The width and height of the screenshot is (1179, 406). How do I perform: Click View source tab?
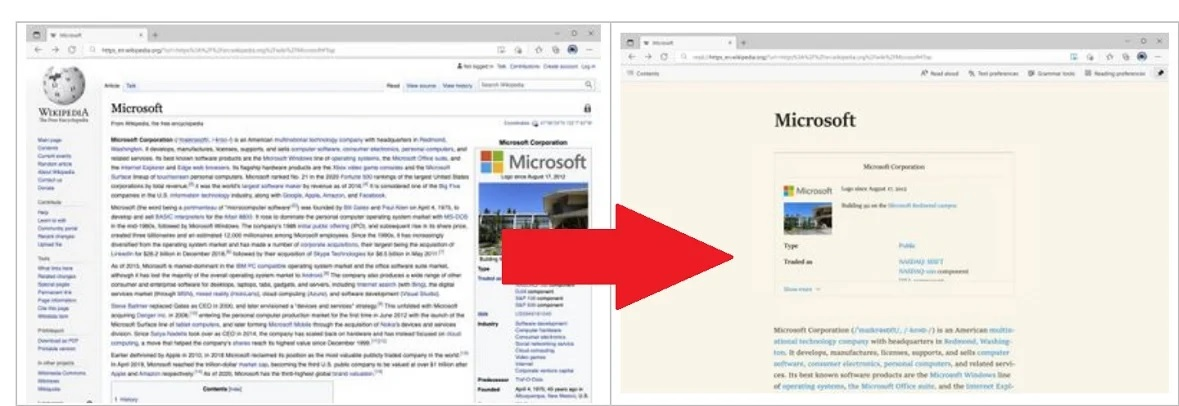[x=421, y=86]
